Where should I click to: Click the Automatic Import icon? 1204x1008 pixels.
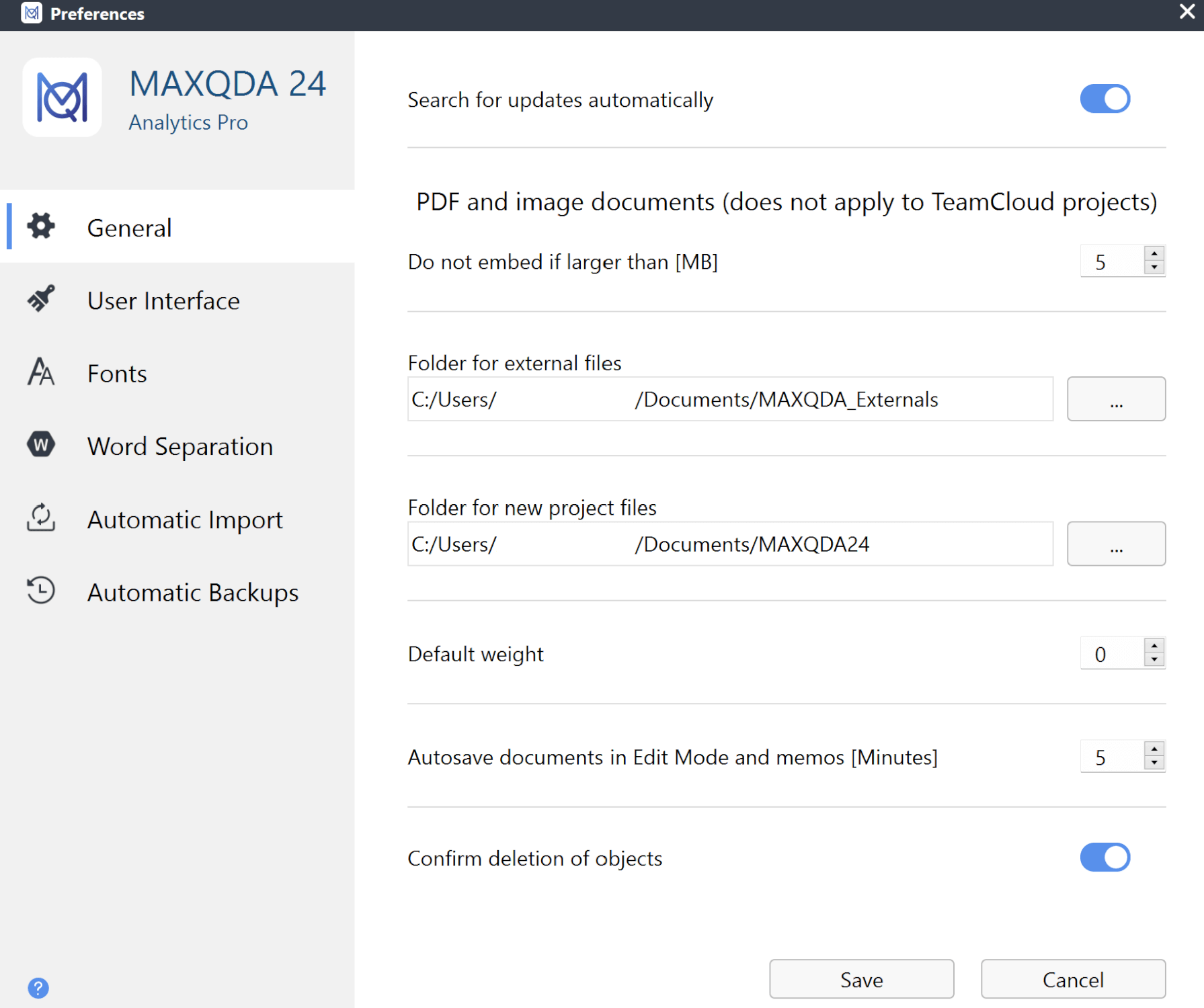[41, 517]
